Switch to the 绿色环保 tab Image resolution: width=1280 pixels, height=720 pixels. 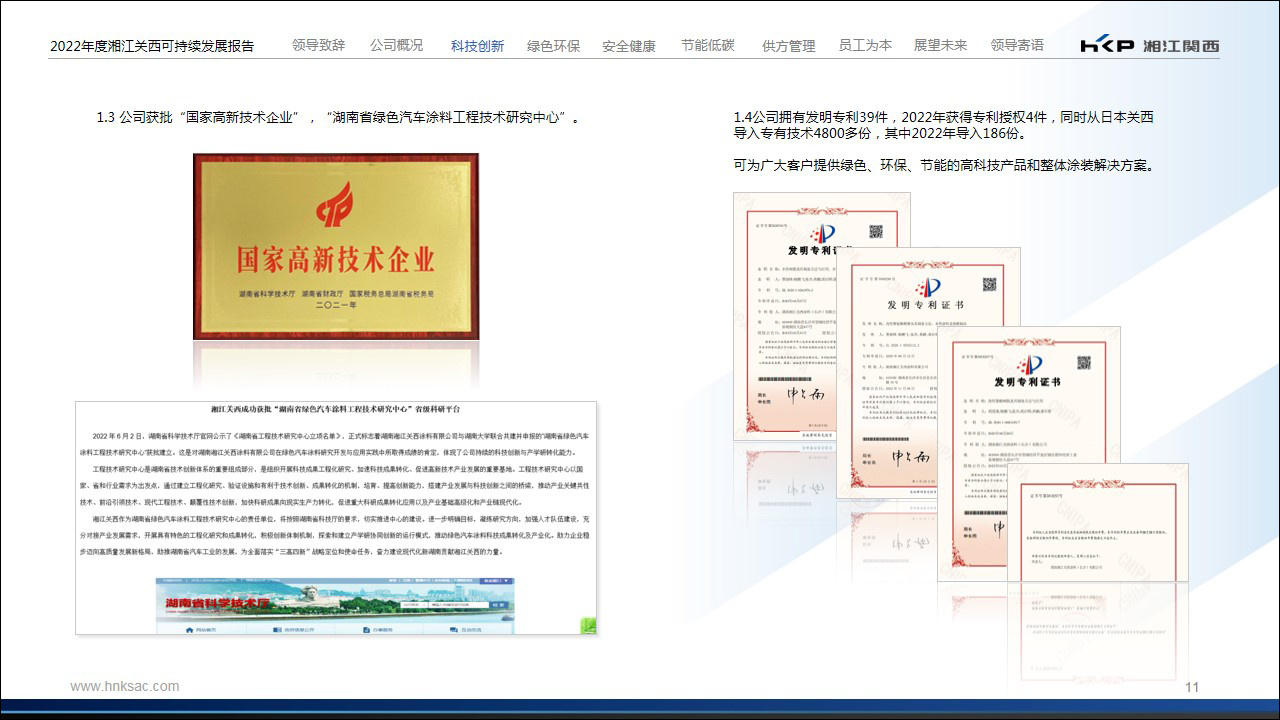coord(553,46)
